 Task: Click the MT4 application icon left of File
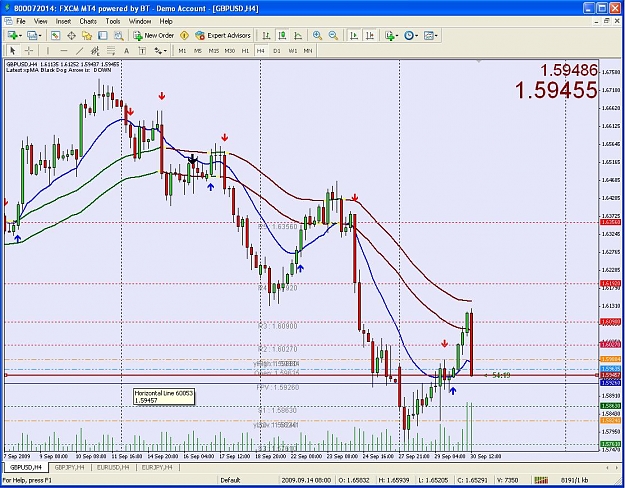8,21
